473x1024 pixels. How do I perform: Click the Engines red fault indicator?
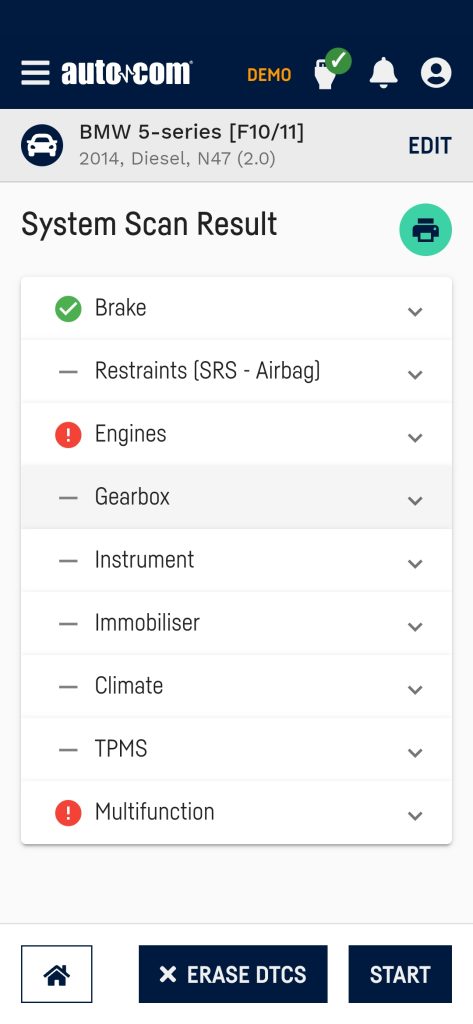click(x=68, y=435)
